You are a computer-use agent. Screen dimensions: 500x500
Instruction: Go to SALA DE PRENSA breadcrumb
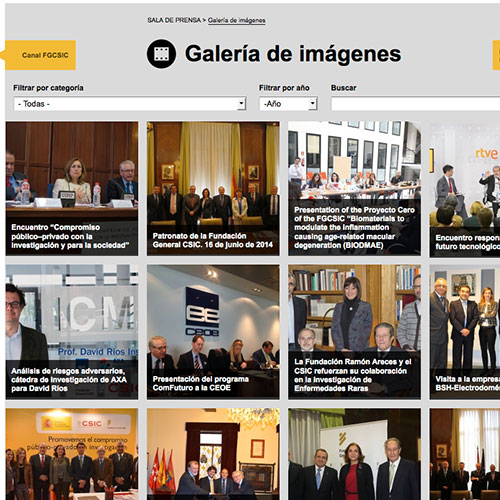[174, 20]
